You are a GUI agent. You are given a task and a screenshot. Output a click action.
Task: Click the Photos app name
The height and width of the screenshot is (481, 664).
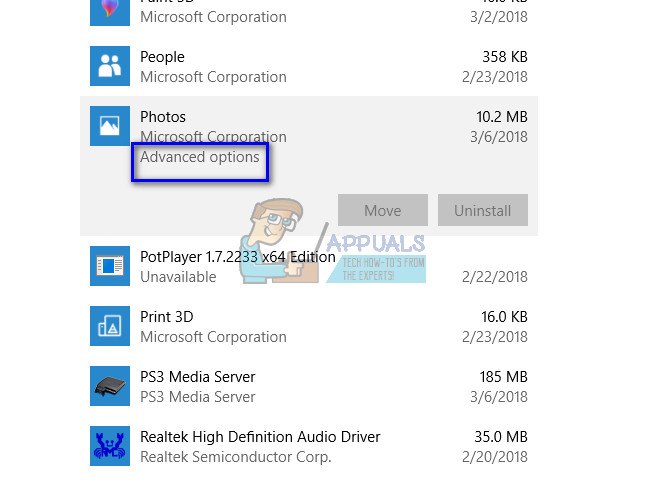[163, 117]
